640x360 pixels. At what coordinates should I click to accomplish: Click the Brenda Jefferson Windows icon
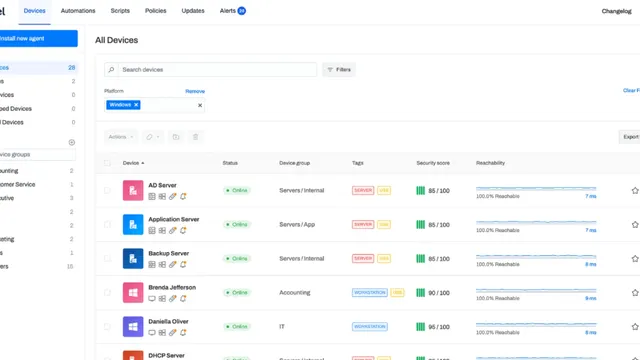tap(133, 293)
